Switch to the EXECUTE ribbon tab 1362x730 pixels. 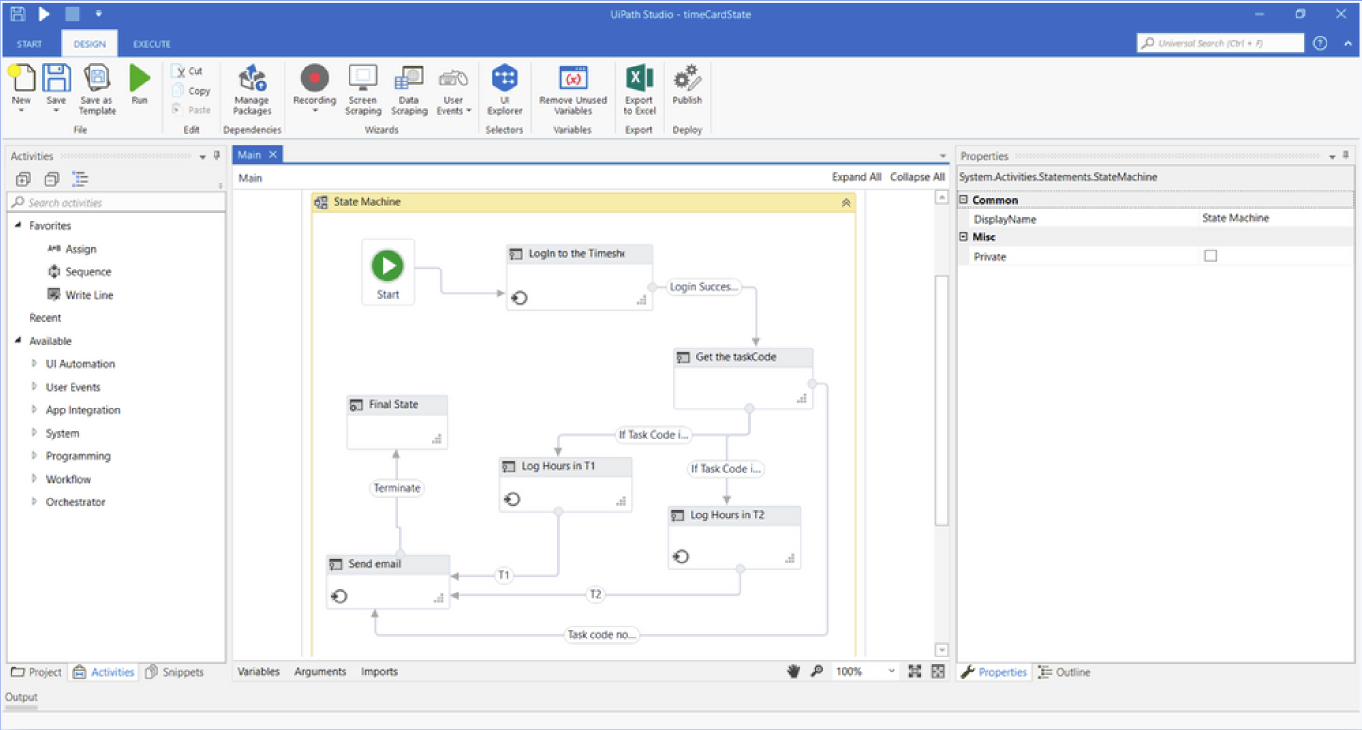pyautogui.click(x=152, y=44)
